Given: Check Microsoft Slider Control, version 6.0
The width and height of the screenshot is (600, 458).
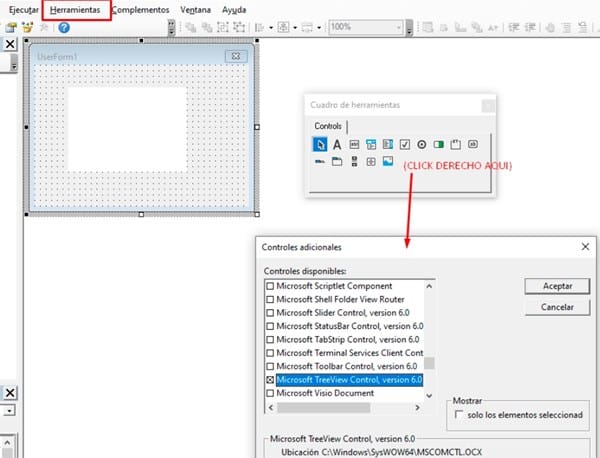Looking at the screenshot, I should coord(270,312).
